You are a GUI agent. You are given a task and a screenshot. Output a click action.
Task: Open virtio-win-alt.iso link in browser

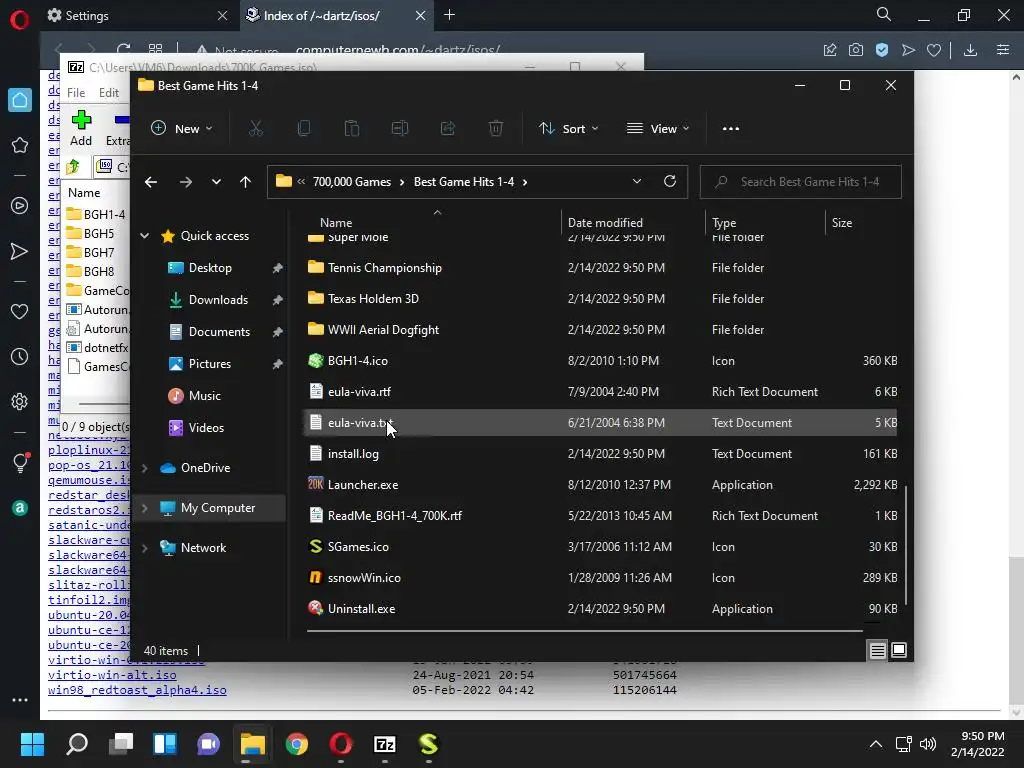(x=112, y=675)
